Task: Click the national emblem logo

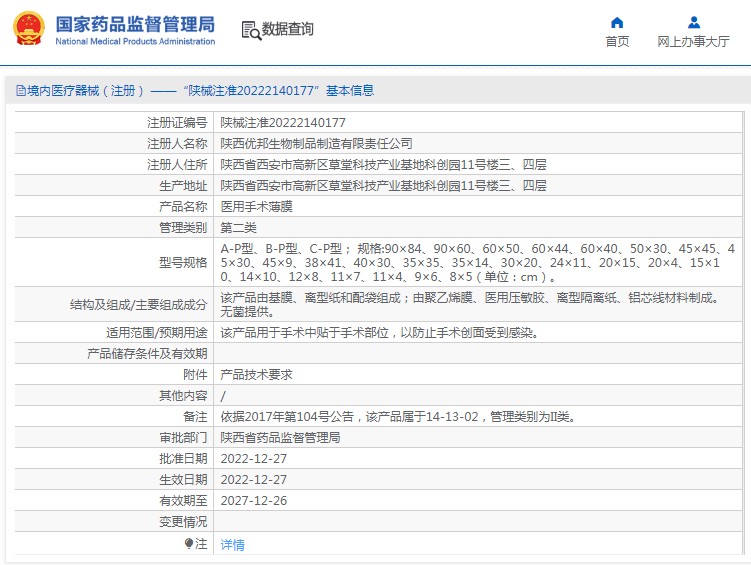Action: (29, 29)
